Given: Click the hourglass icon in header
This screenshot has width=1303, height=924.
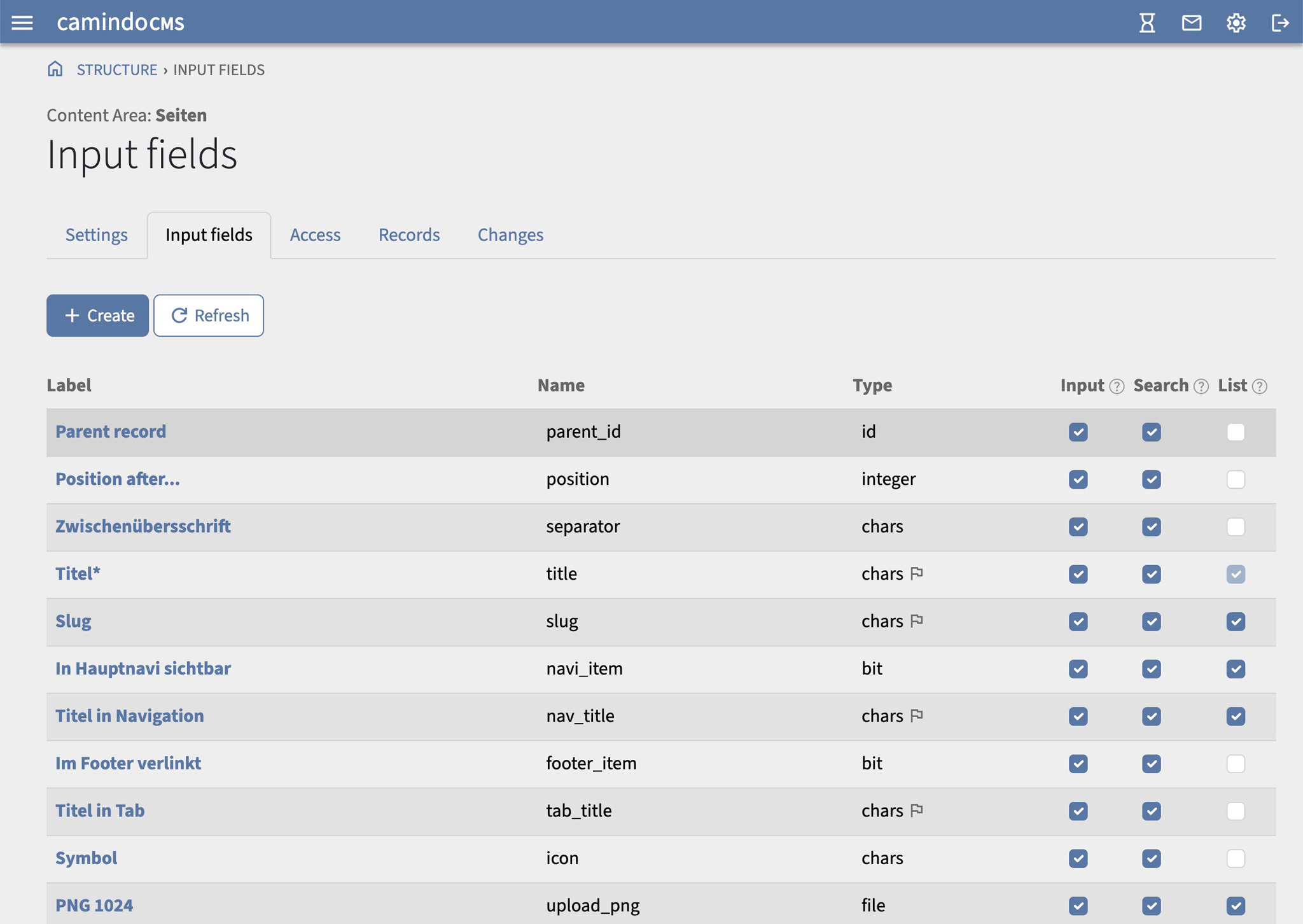Looking at the screenshot, I should point(1147,23).
